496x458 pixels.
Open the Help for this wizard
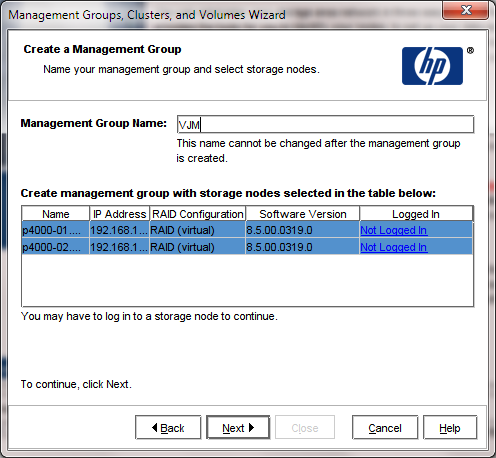point(450,427)
